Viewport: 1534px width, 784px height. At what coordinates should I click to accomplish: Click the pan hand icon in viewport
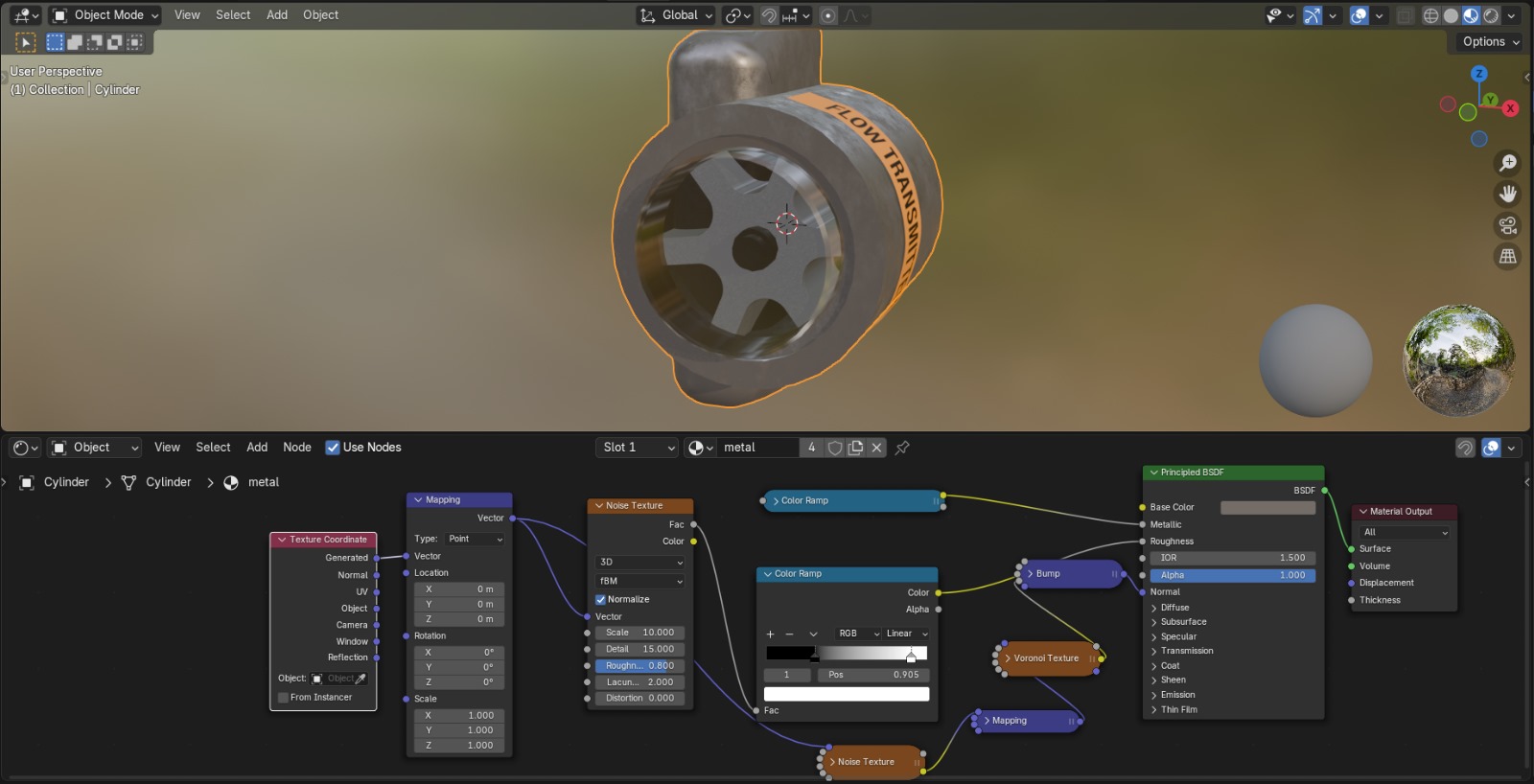pos(1508,194)
